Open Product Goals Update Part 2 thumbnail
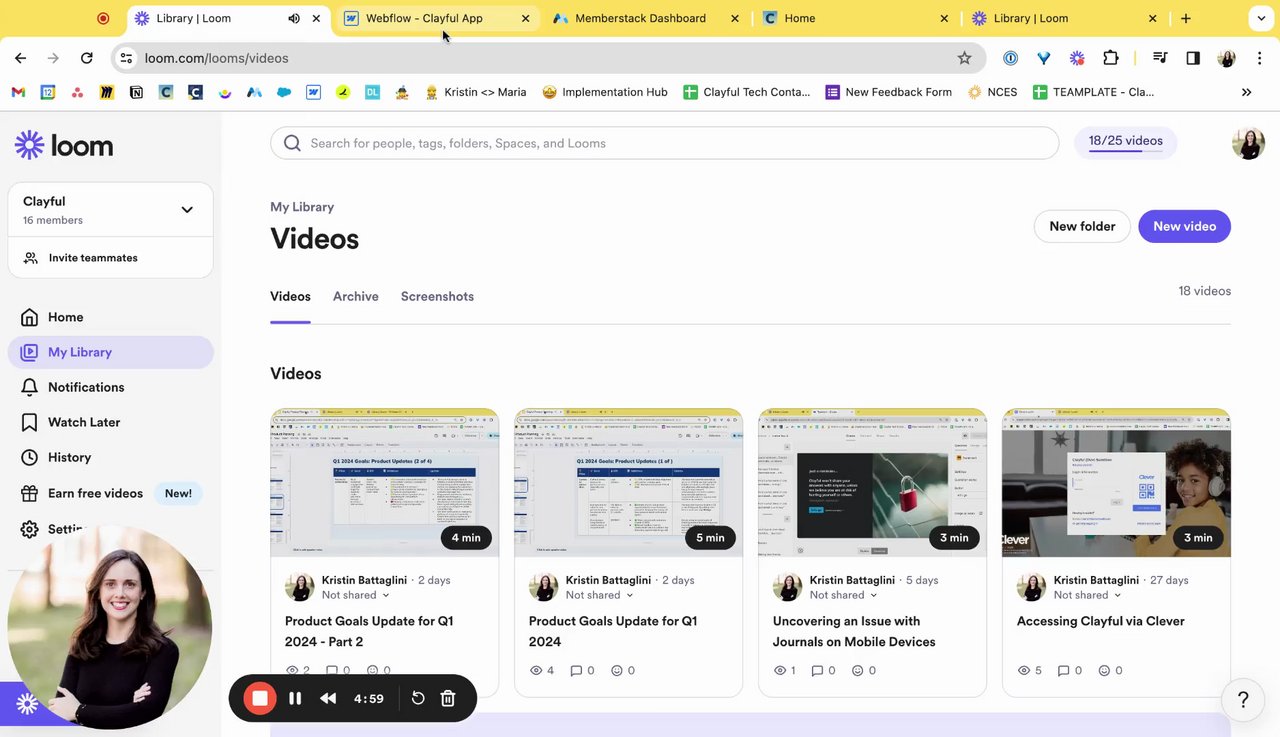This screenshot has height=737, width=1280. click(385, 482)
